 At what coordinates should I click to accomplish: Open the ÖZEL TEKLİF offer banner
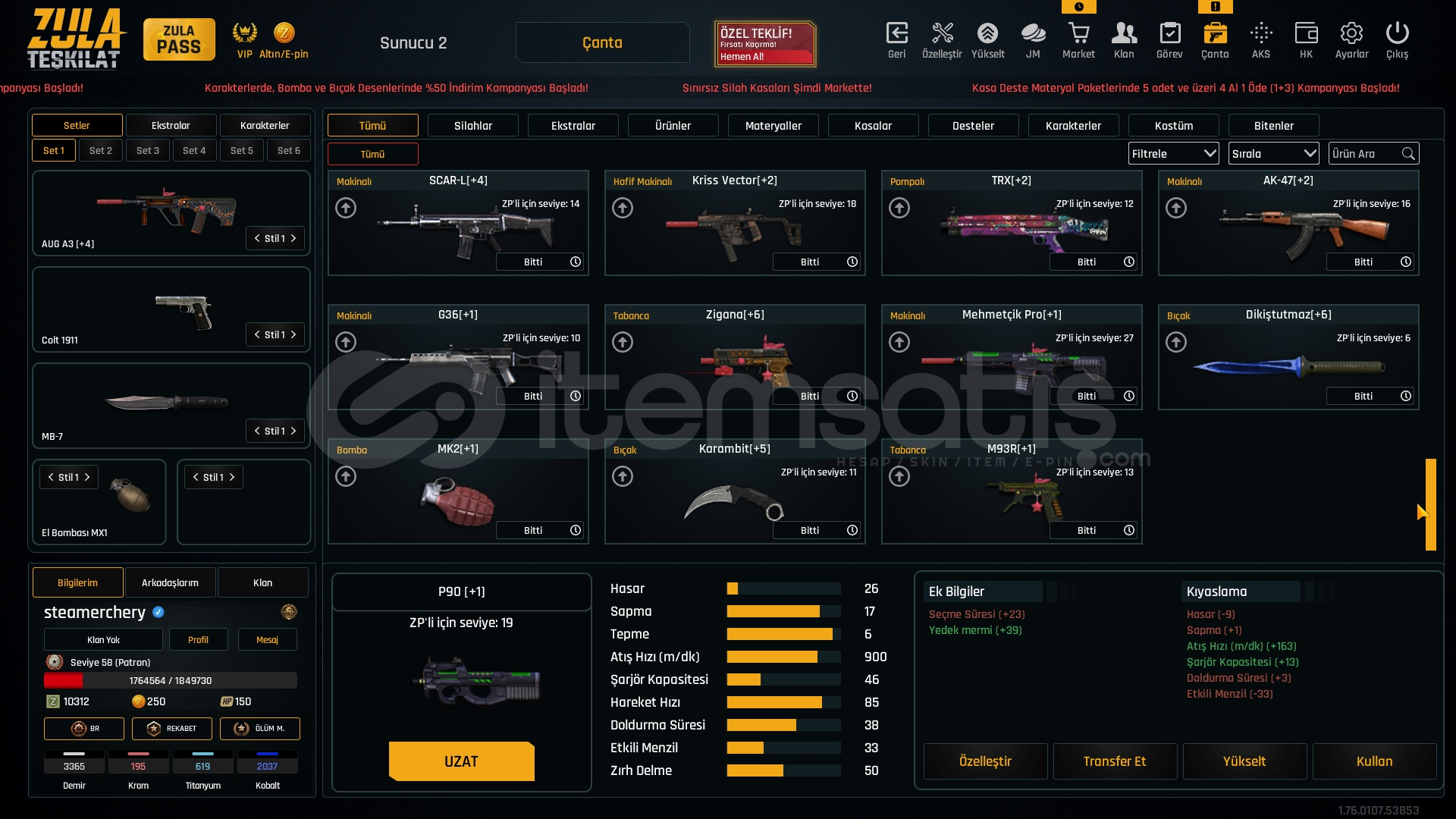[765, 43]
